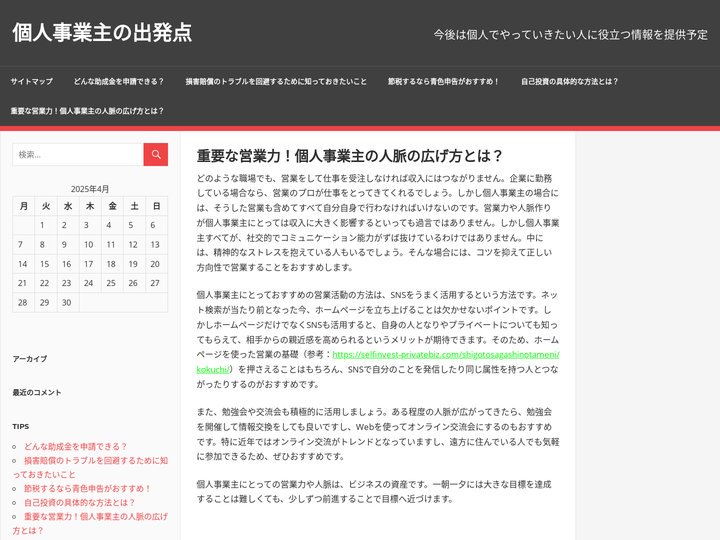Select day 15 in the calendar
The height and width of the screenshot is (540, 720).
click(x=45, y=264)
